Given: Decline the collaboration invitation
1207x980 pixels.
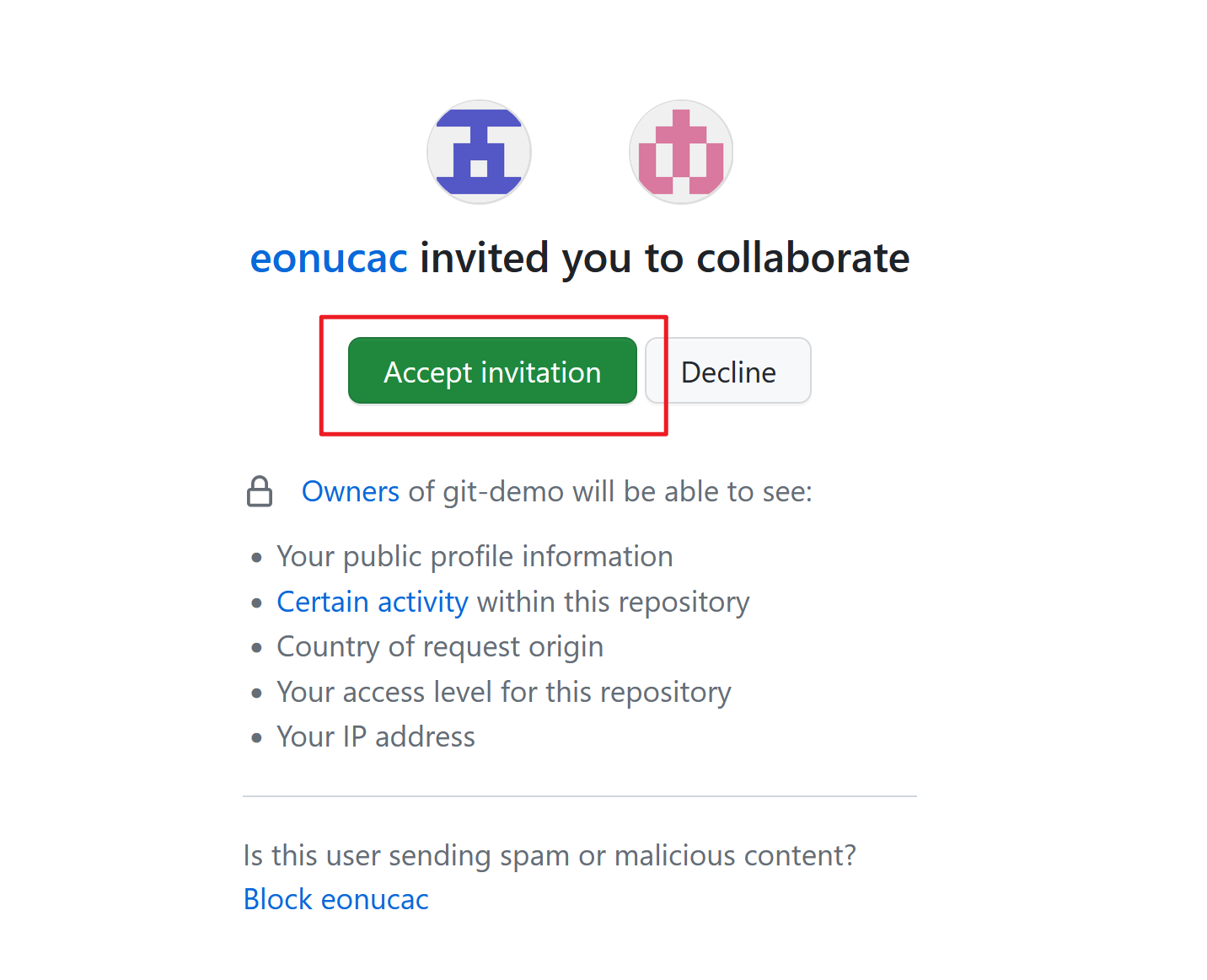Looking at the screenshot, I should pos(728,372).
